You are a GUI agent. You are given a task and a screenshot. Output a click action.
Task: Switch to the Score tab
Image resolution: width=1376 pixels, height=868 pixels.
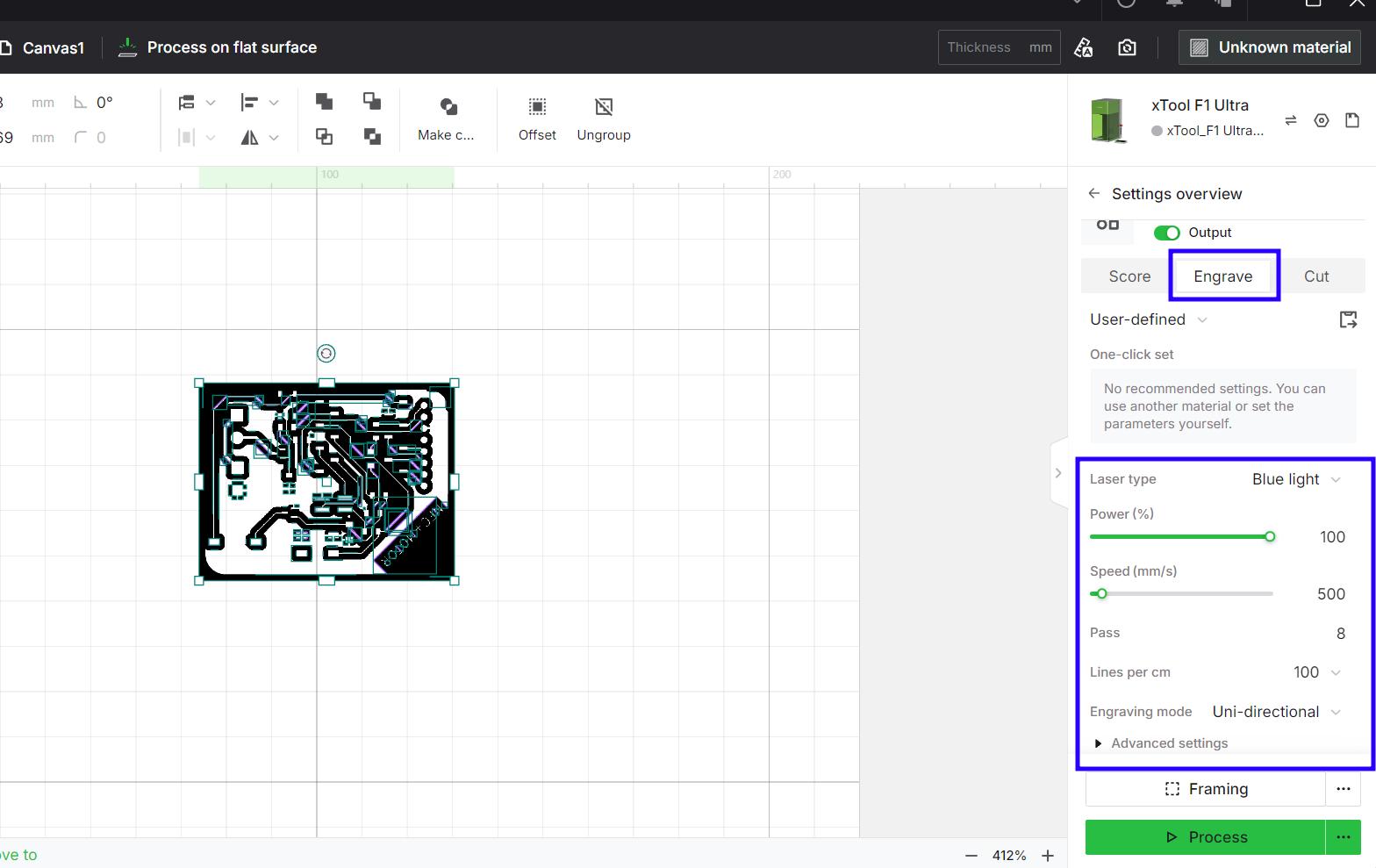(1129, 276)
